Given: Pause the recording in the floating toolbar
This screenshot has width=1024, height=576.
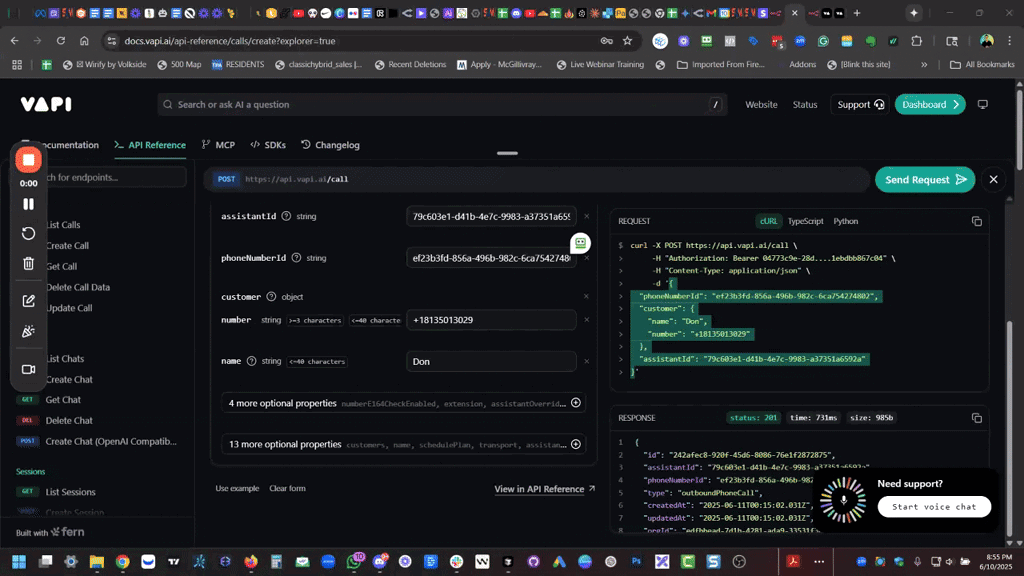Looking at the screenshot, I should [x=28, y=204].
